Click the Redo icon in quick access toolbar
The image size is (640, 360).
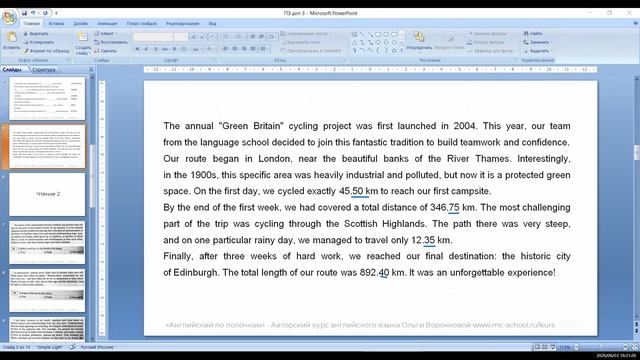pos(45,13)
